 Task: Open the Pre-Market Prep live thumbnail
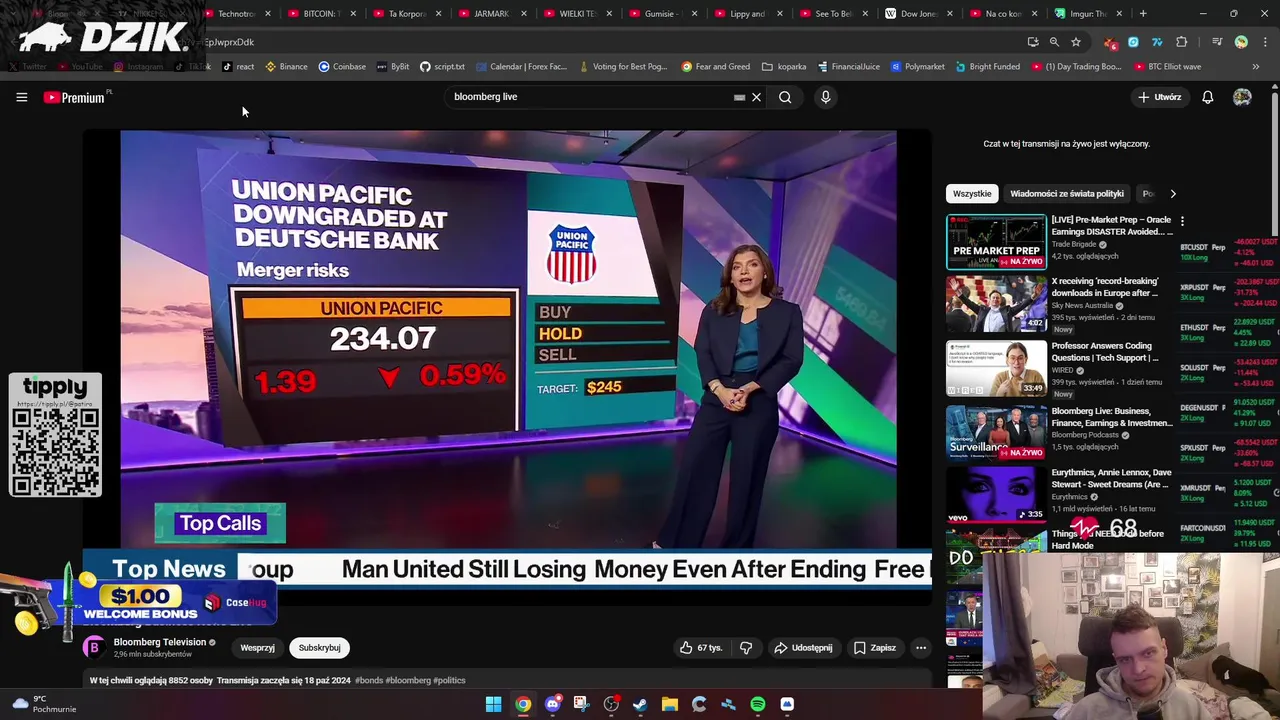(x=997, y=242)
